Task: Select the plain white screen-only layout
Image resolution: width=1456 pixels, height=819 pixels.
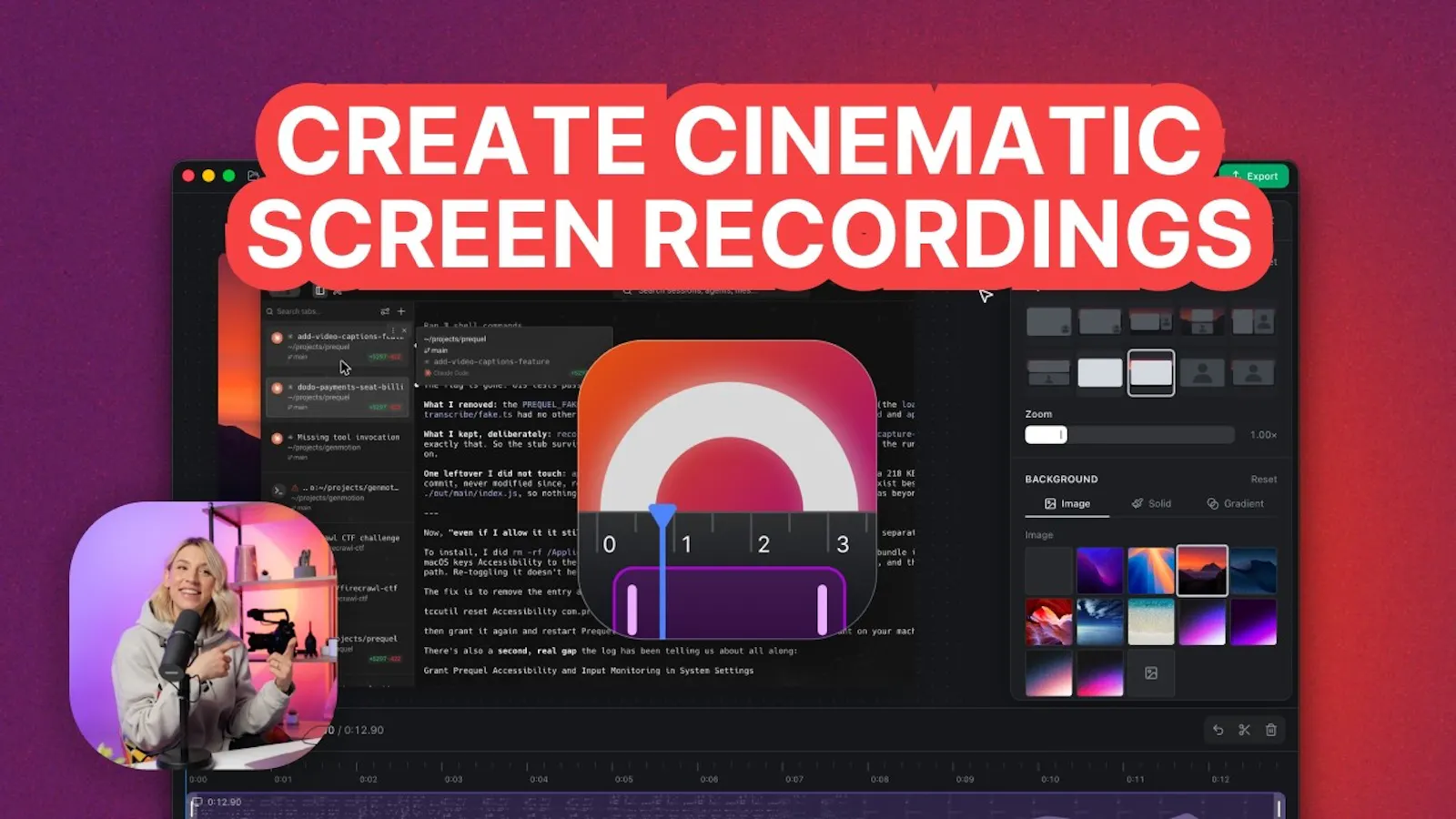Action: coord(1100,372)
